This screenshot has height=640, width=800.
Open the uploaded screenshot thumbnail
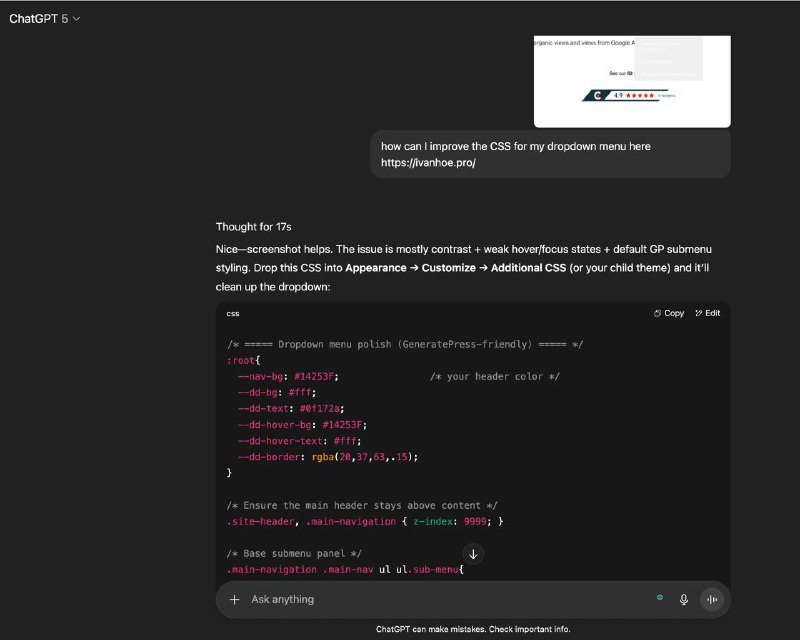(632, 82)
